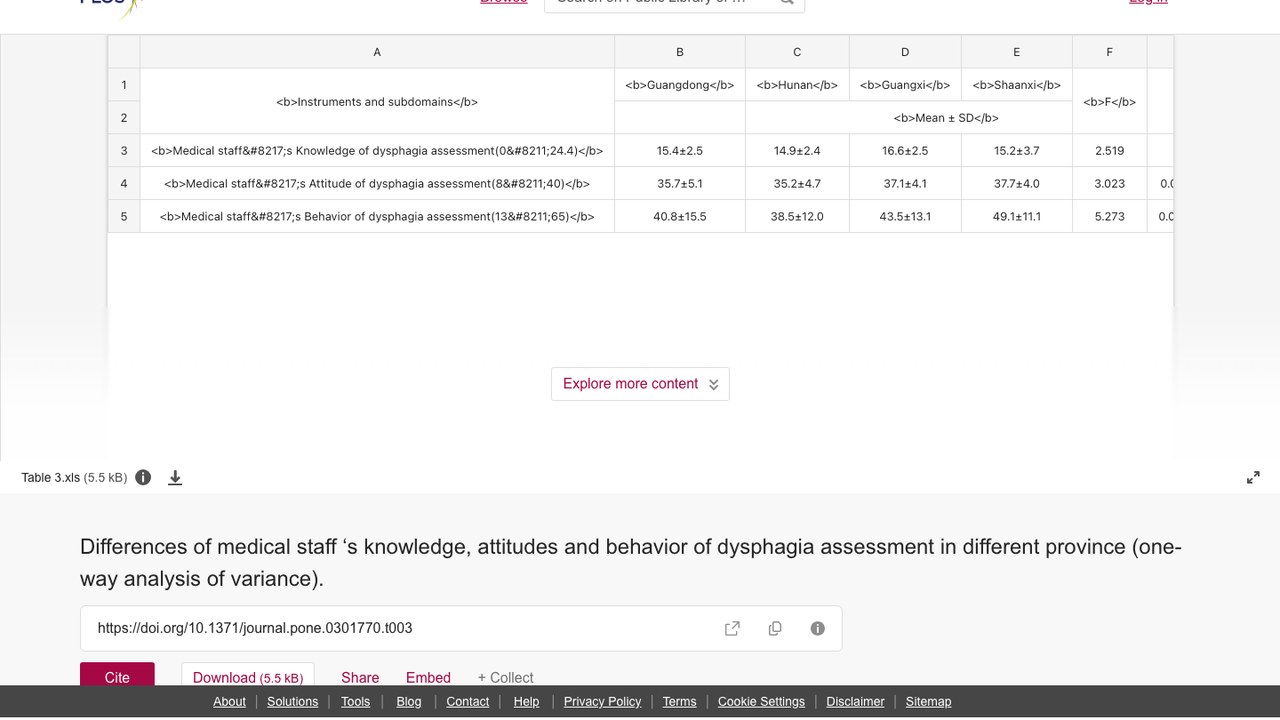Viewport: 1280px width, 720px height.
Task: Download Table 3.xls via the arrow icon
Action: (175, 478)
